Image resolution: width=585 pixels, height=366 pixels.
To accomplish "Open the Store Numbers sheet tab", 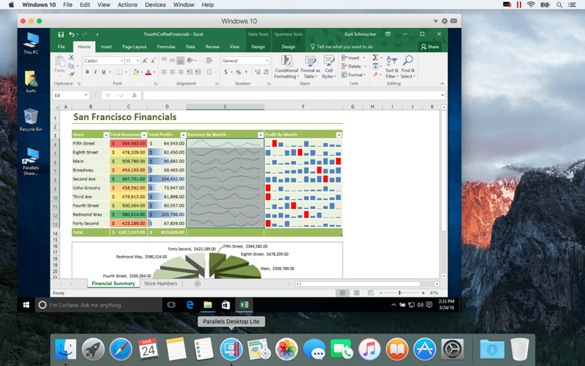I will pyautogui.click(x=160, y=284).
